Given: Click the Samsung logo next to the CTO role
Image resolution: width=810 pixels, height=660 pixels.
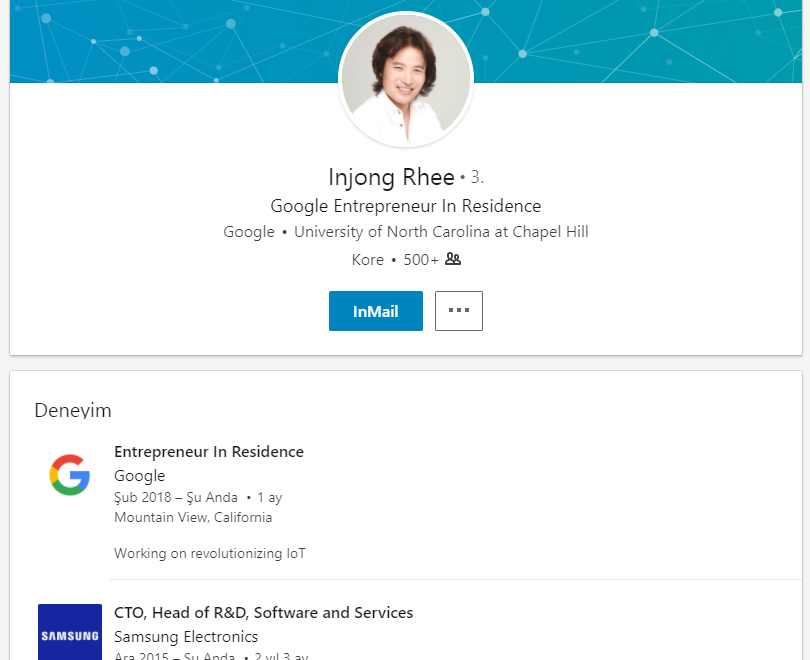Looking at the screenshot, I should pyautogui.click(x=68, y=632).
